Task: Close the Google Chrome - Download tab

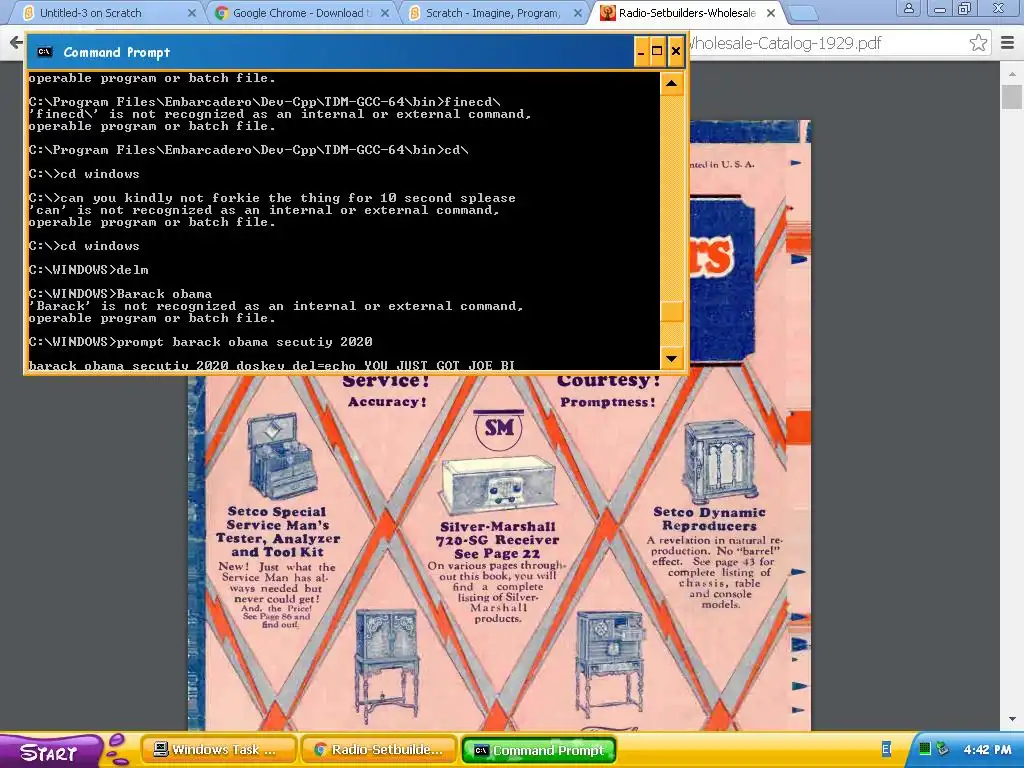Action: pos(385,13)
